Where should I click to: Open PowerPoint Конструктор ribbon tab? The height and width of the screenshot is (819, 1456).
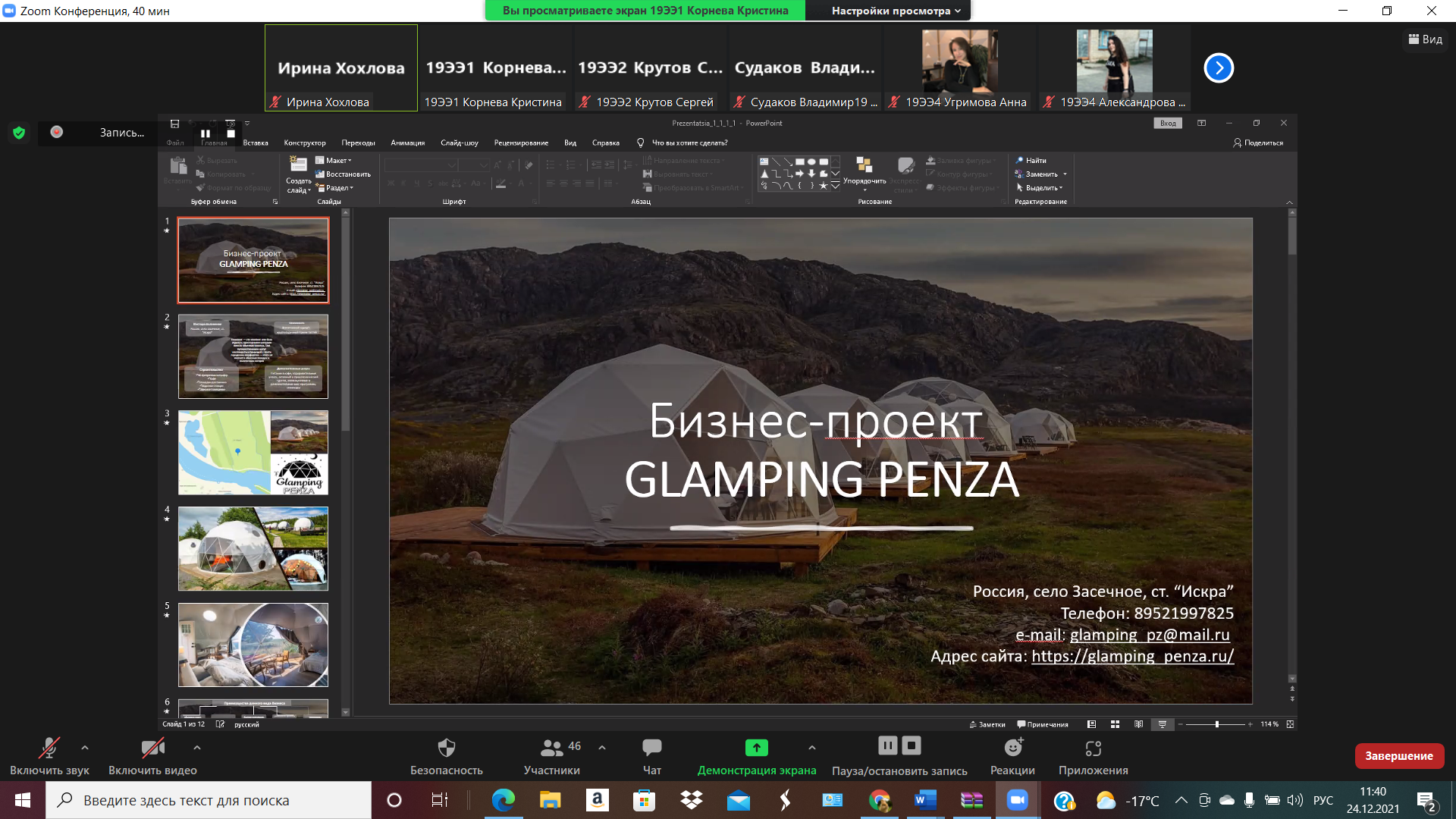pyautogui.click(x=305, y=143)
